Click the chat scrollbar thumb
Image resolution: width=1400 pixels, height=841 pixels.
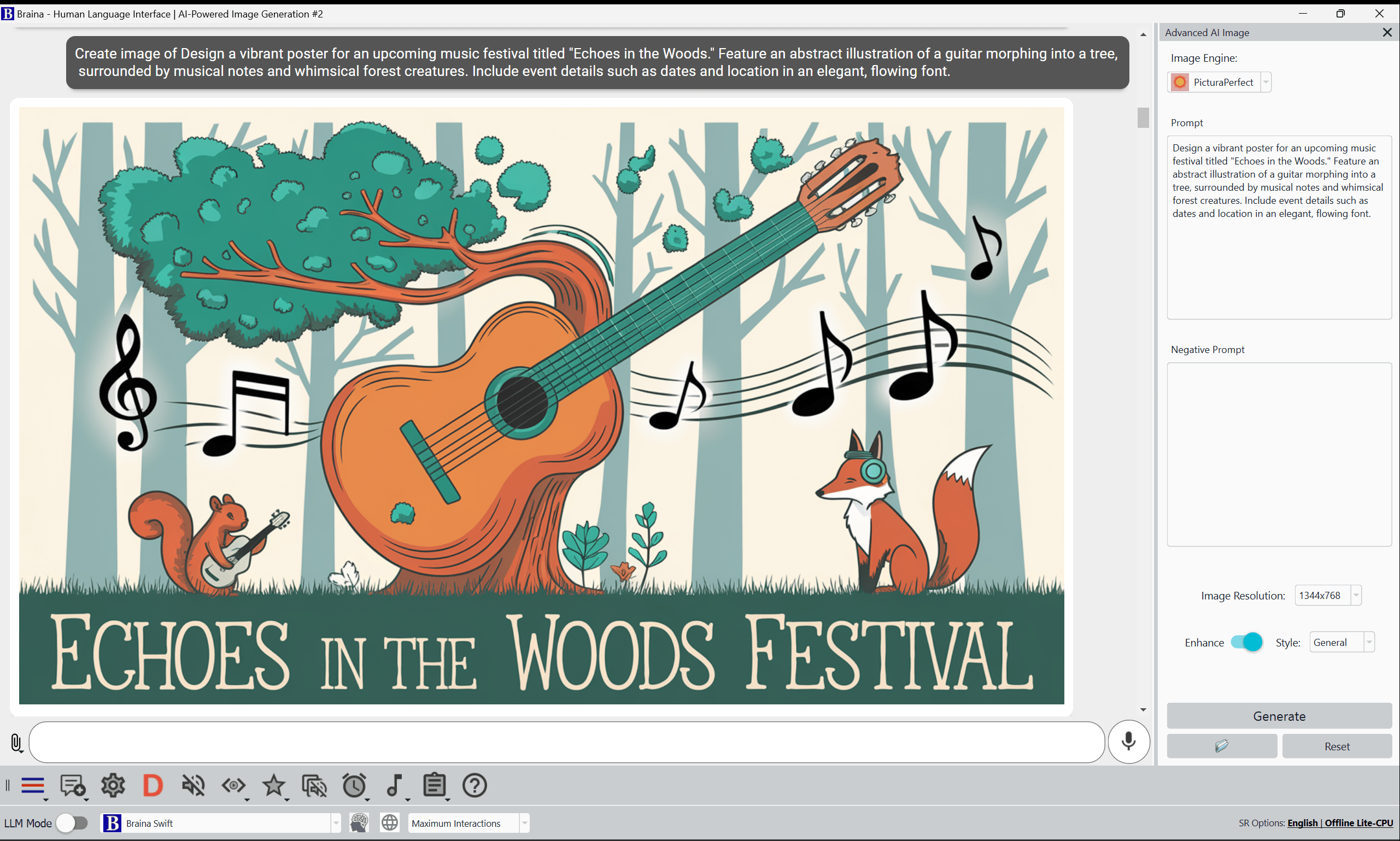click(x=1143, y=117)
